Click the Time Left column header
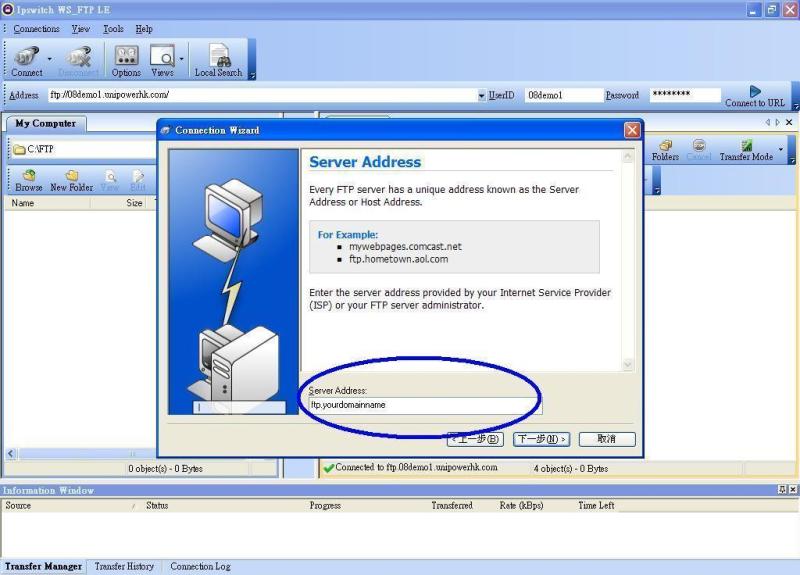This screenshot has width=800, height=575. 596,506
